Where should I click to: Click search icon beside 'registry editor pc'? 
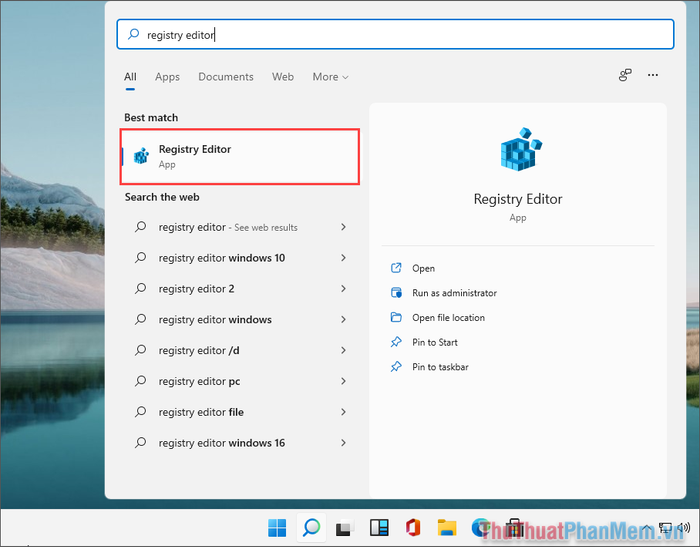[141, 381]
